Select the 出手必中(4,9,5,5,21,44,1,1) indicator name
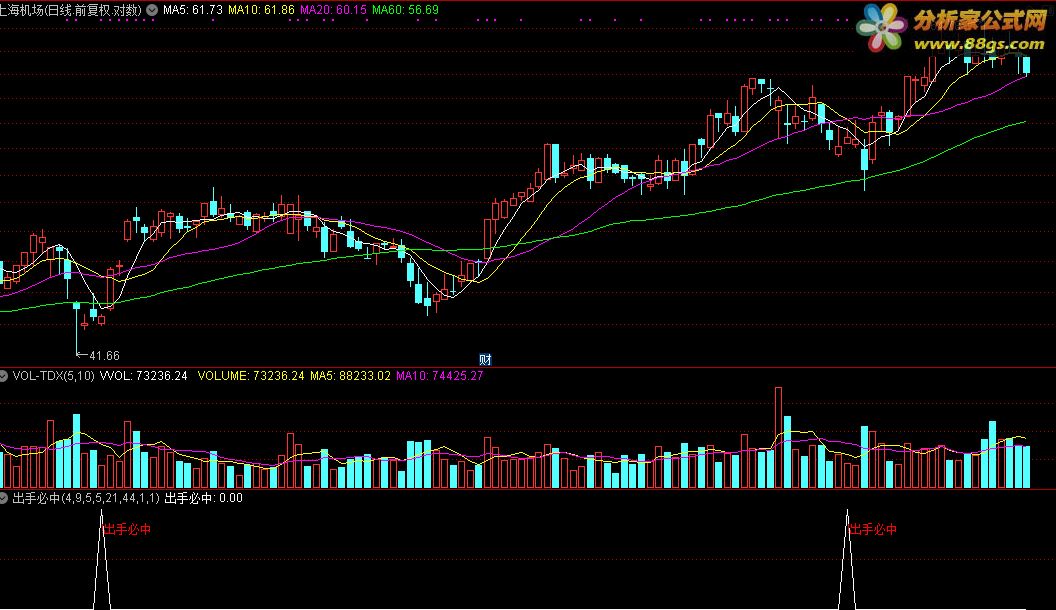 point(86,498)
